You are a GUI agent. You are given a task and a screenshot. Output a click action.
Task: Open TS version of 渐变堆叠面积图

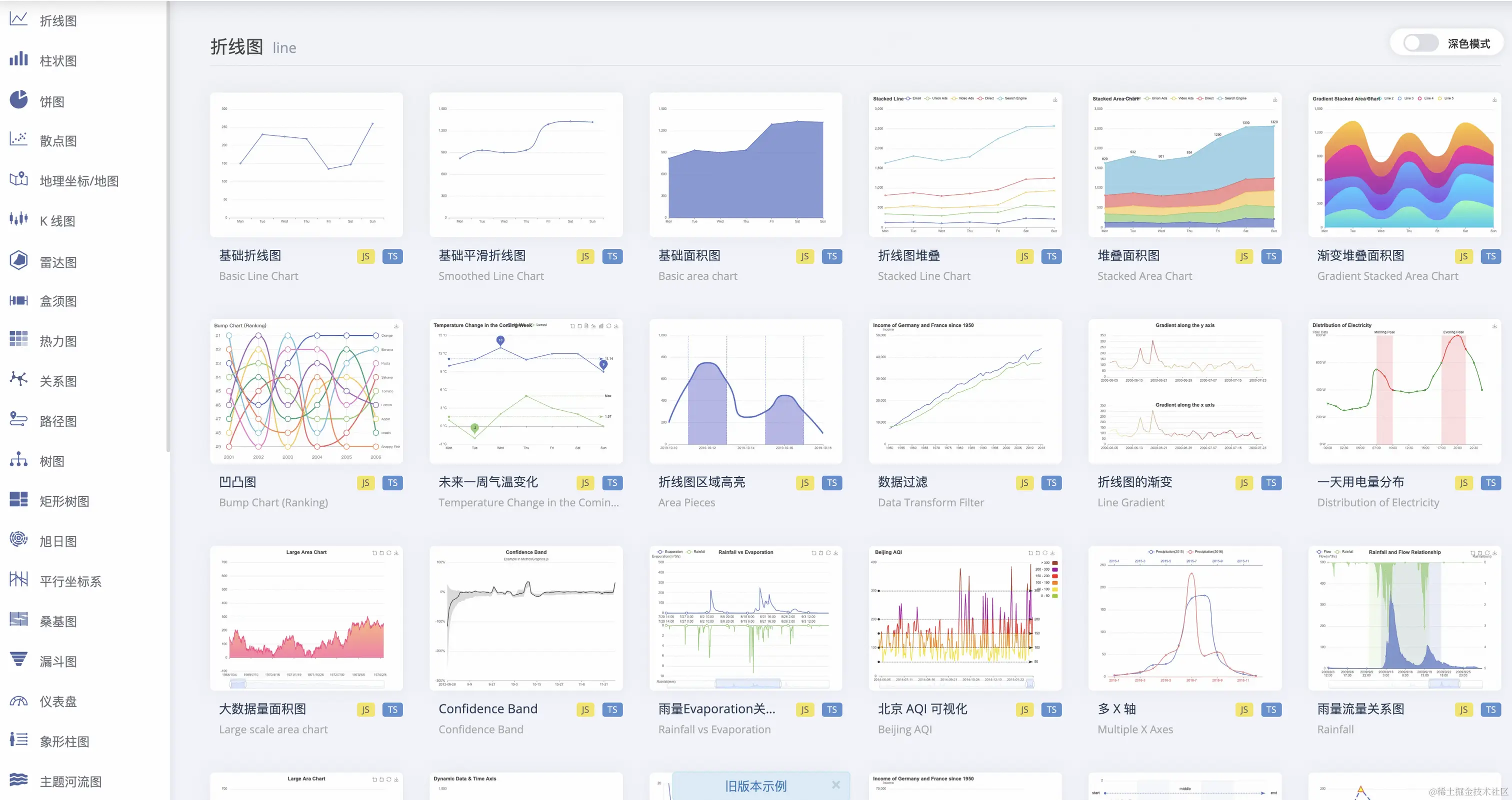point(1491,256)
